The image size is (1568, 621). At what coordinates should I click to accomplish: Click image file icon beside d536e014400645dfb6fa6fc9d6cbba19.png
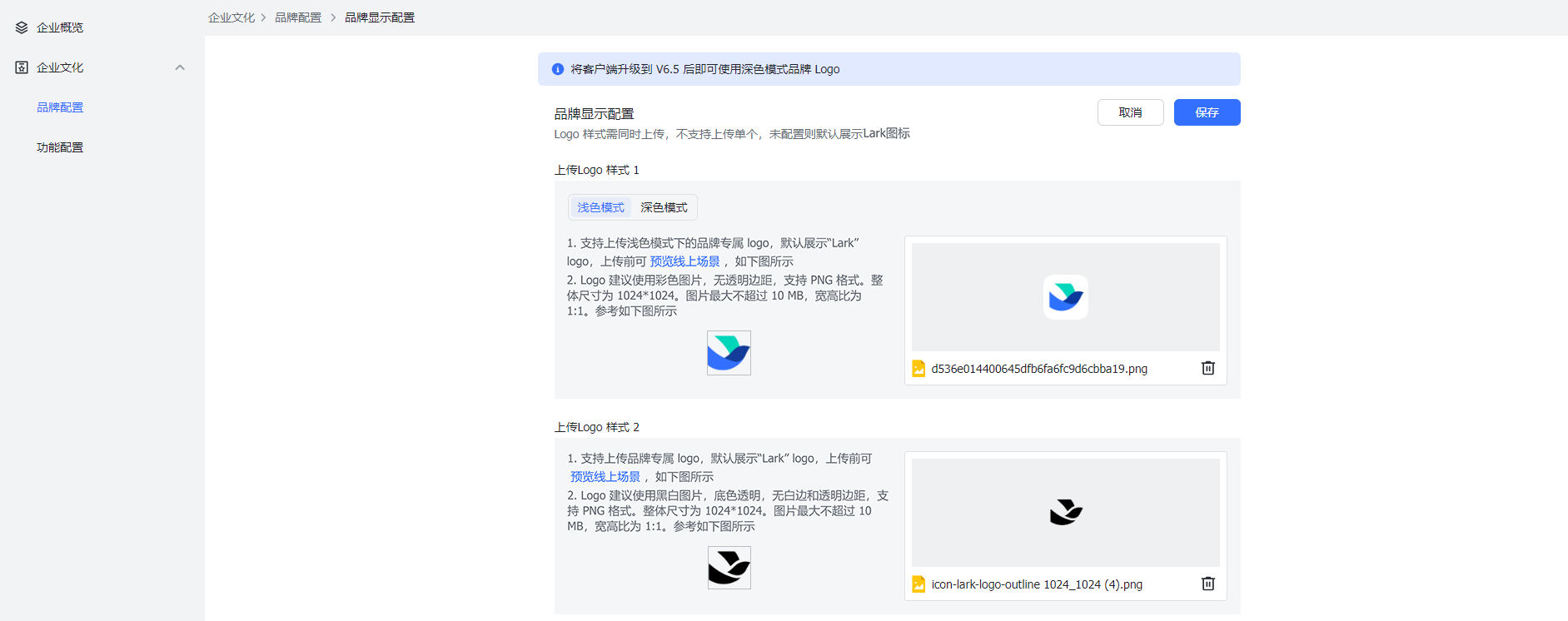(x=918, y=369)
